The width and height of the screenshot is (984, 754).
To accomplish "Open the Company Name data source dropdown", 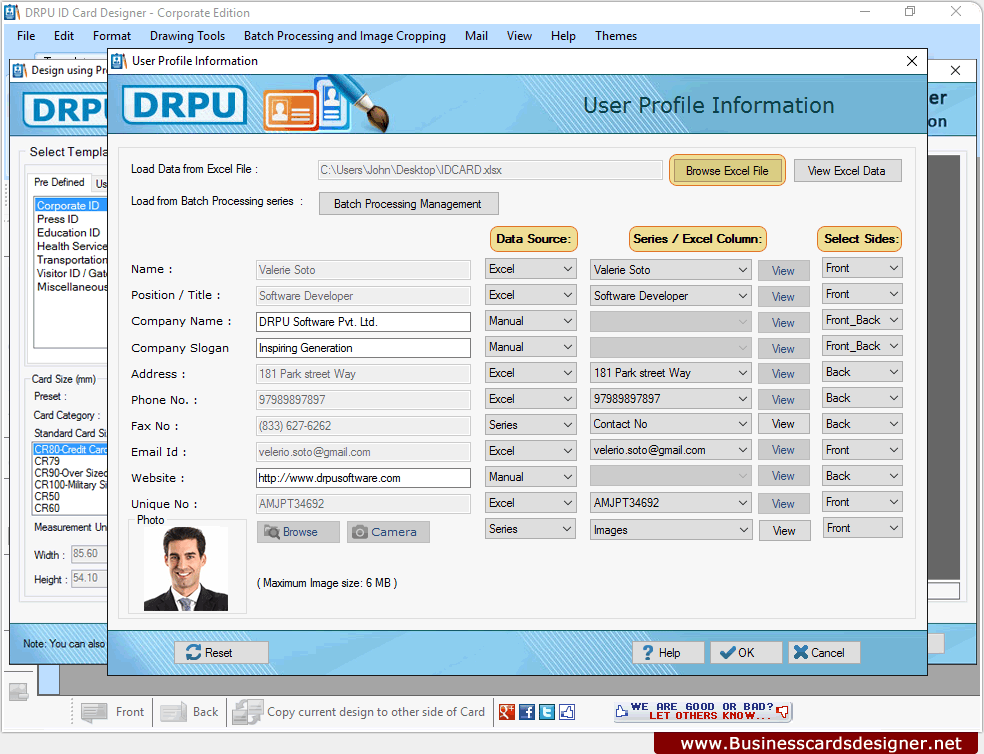I will pyautogui.click(x=531, y=321).
